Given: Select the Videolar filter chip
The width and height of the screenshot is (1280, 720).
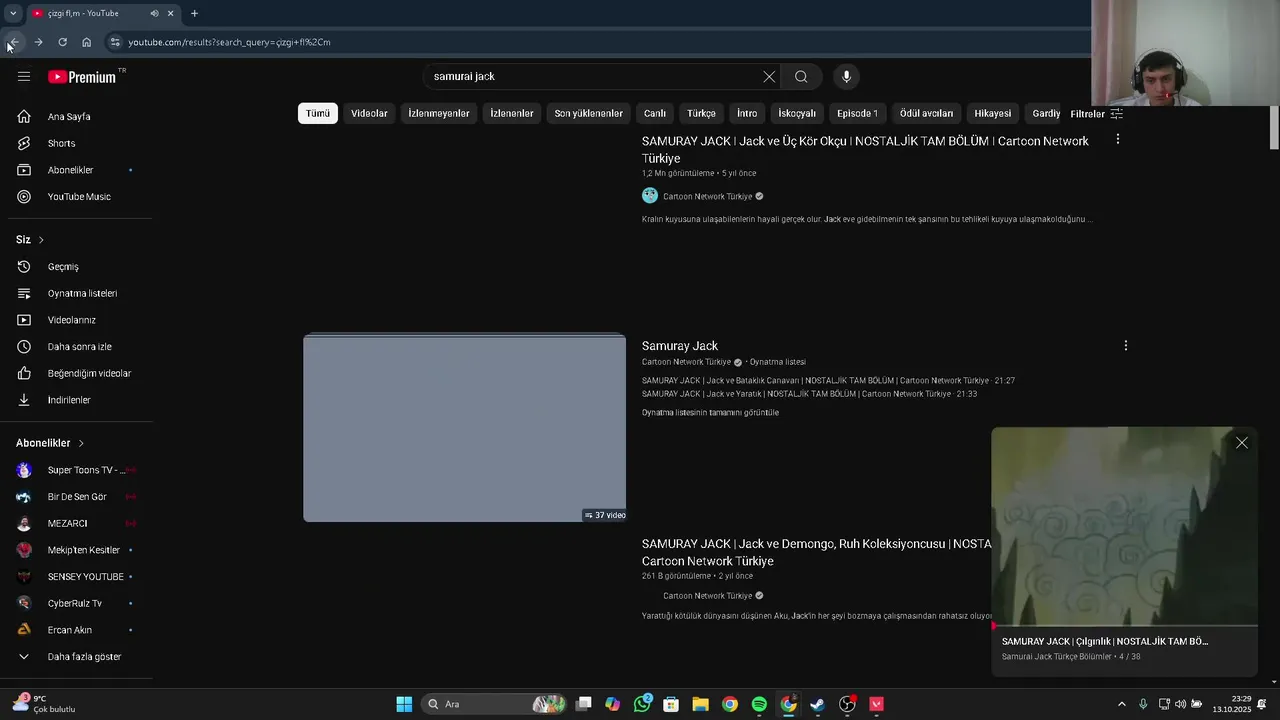Looking at the screenshot, I should point(369,113).
